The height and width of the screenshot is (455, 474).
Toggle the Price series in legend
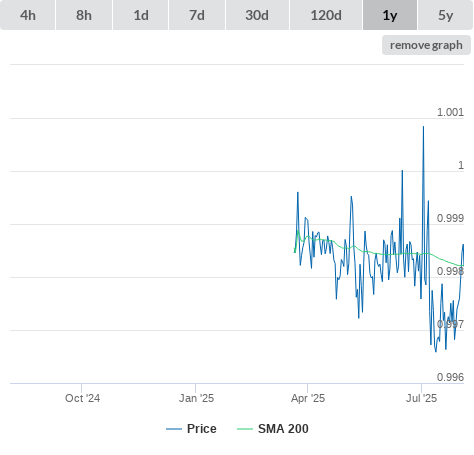pyautogui.click(x=202, y=429)
